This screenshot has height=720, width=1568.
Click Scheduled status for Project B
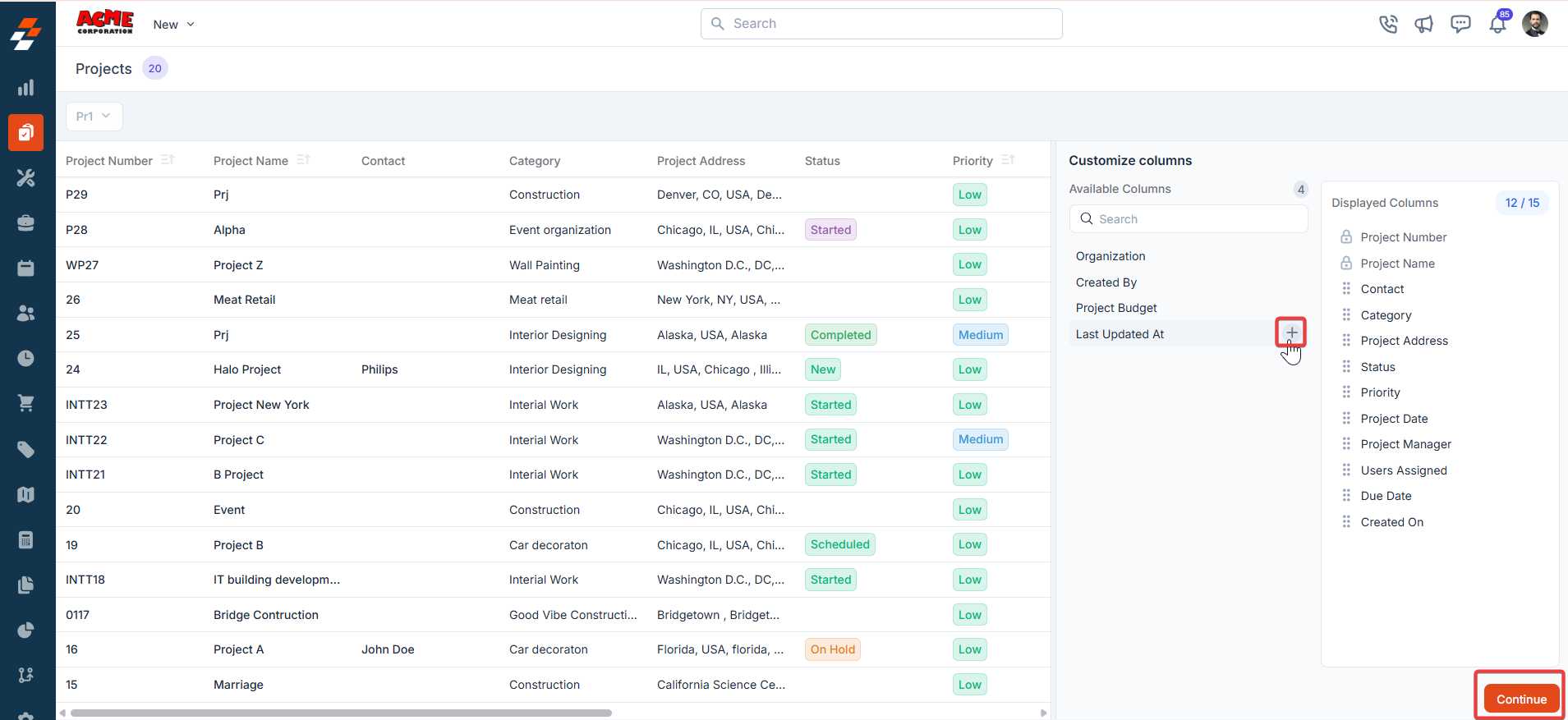[839, 544]
